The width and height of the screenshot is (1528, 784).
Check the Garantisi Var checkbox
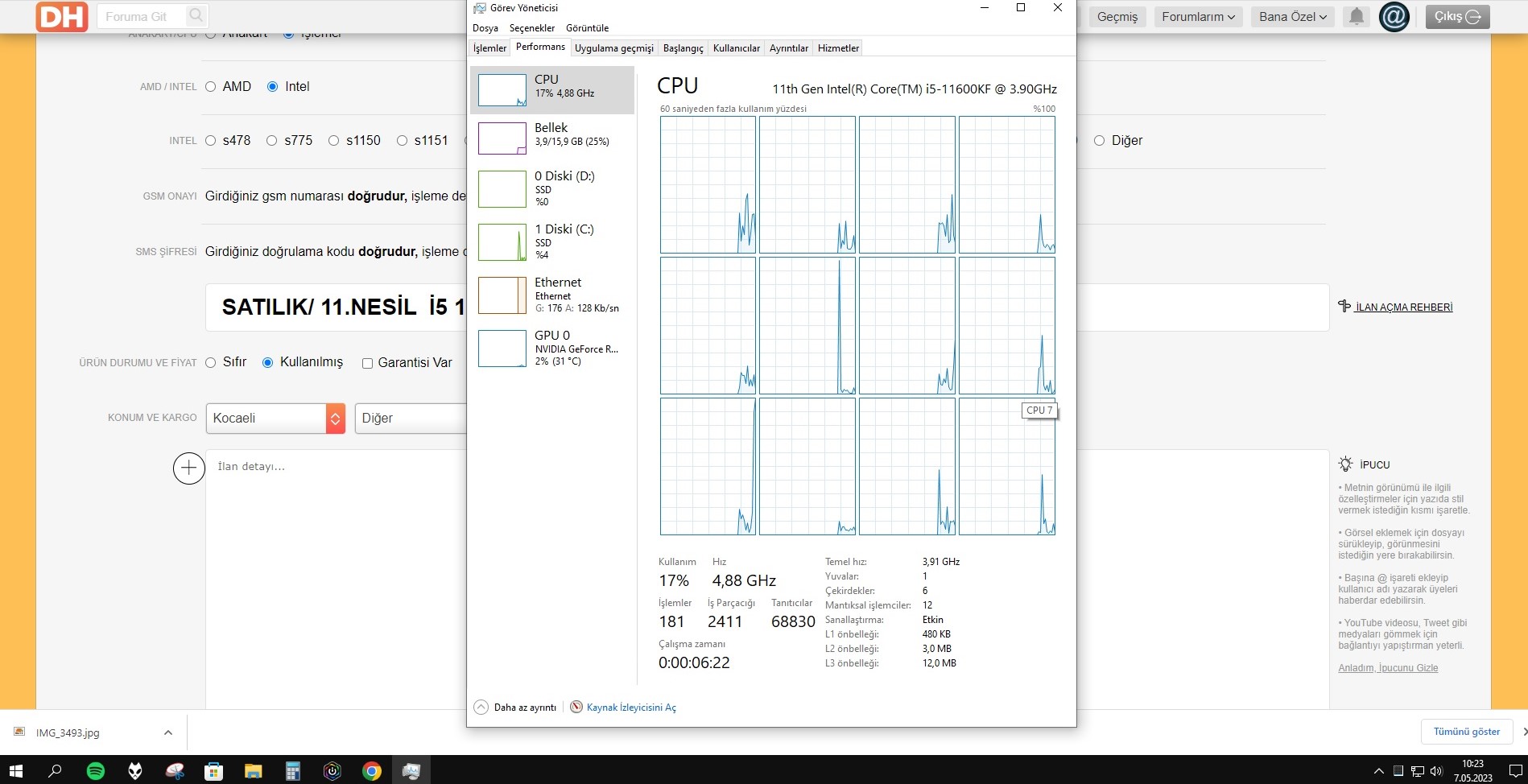[367, 363]
